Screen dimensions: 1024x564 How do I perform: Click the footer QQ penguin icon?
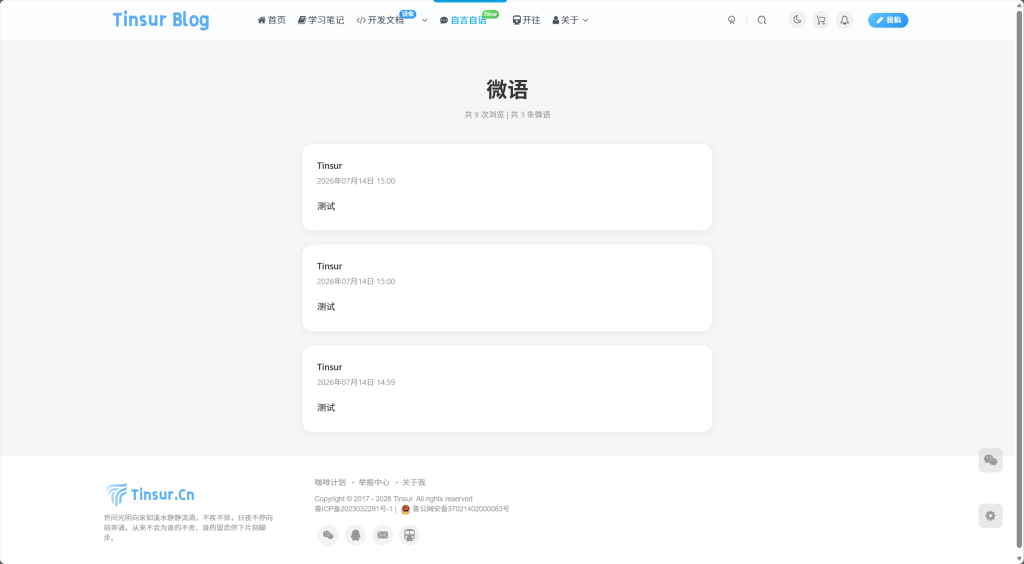[355, 535]
